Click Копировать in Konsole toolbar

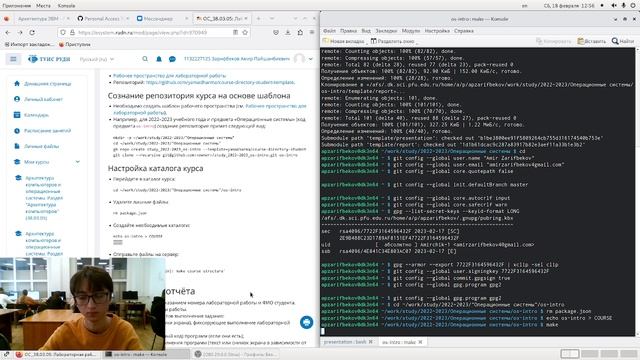tap(553, 41)
